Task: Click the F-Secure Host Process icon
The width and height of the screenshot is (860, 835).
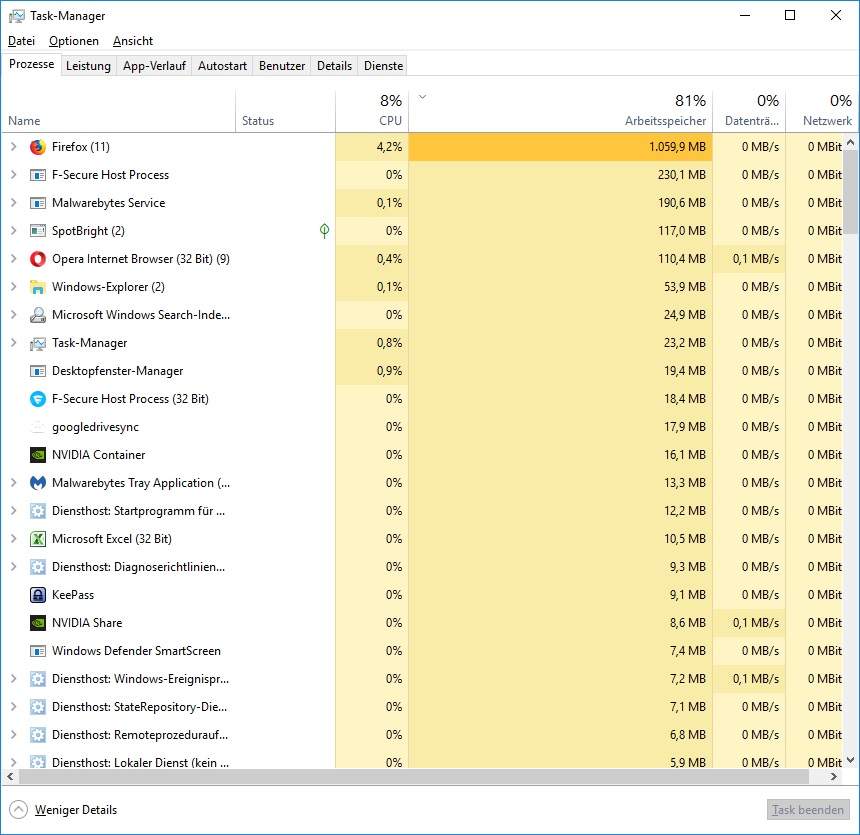Action: pyautogui.click(x=38, y=175)
